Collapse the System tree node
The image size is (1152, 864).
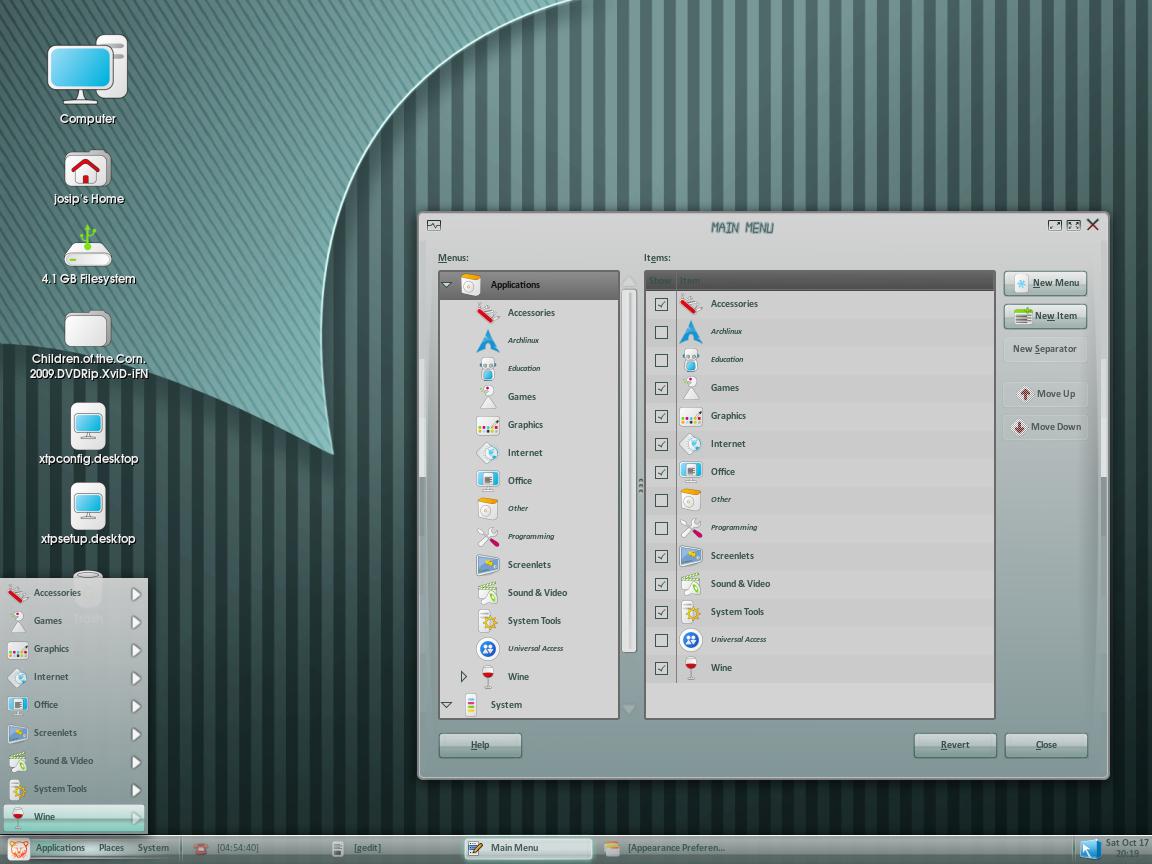tap(446, 705)
